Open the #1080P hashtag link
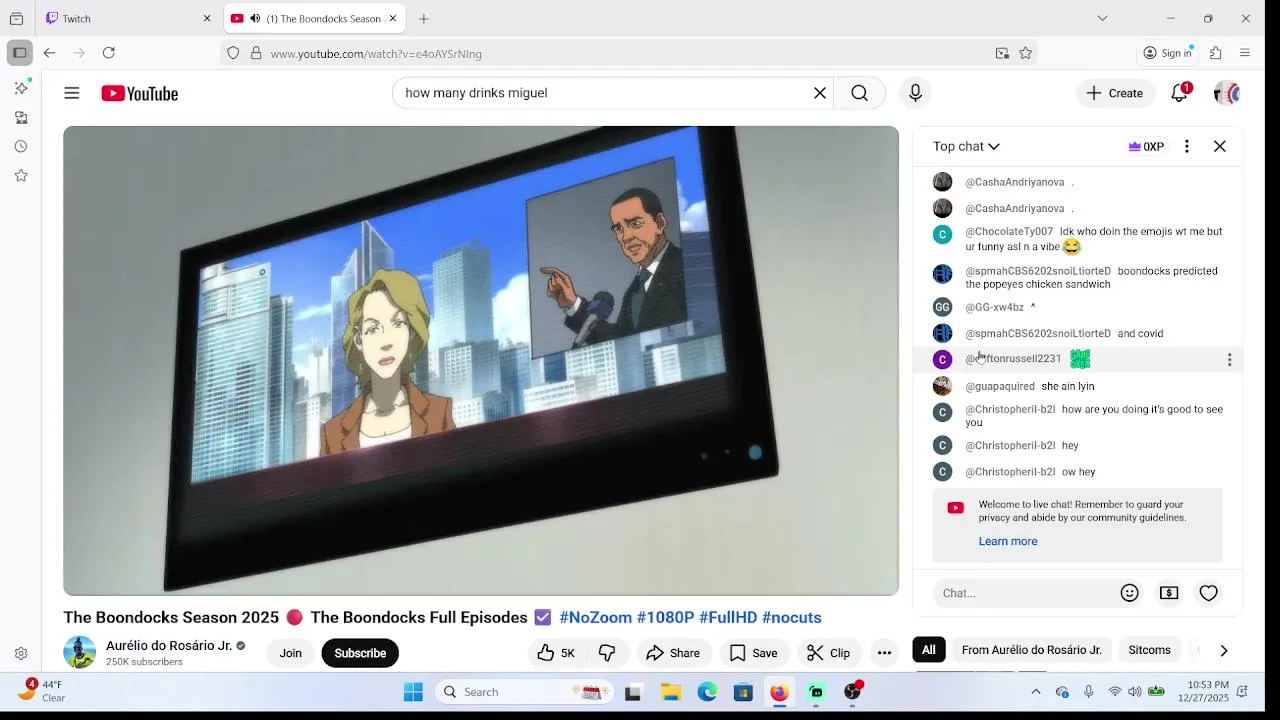The width and height of the screenshot is (1280, 720). [x=666, y=618]
